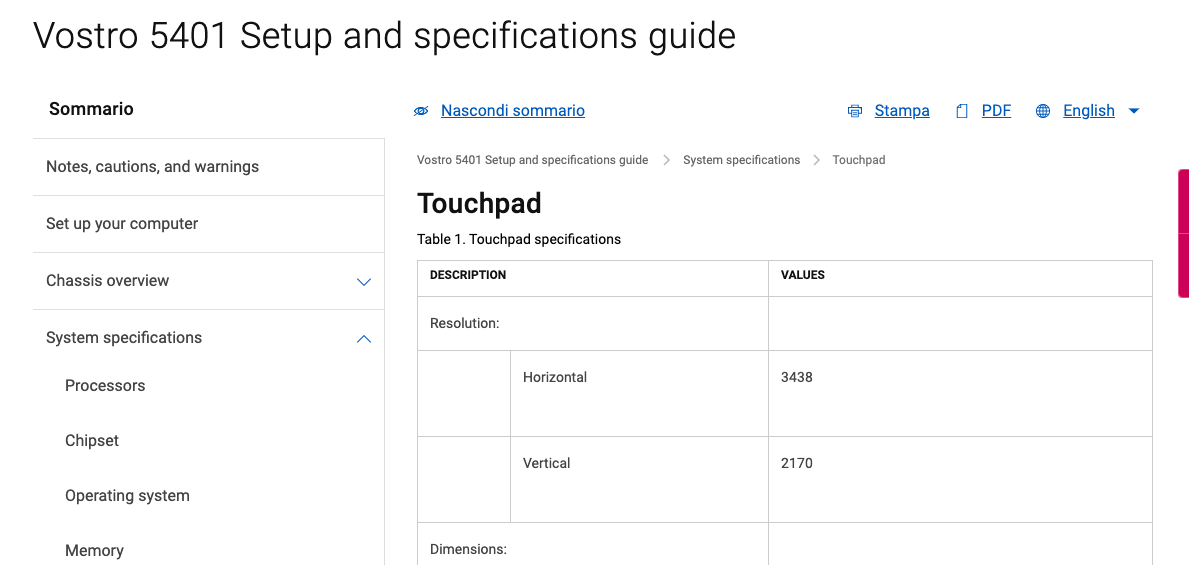
Task: Select English language link
Action: point(1089,111)
